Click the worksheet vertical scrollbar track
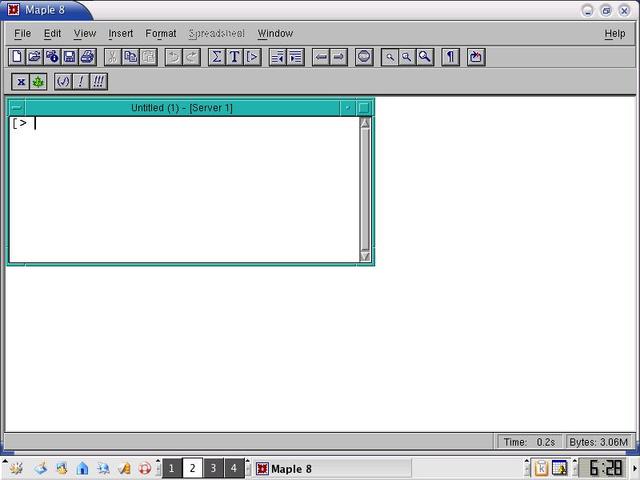640x480 pixels. [x=365, y=189]
